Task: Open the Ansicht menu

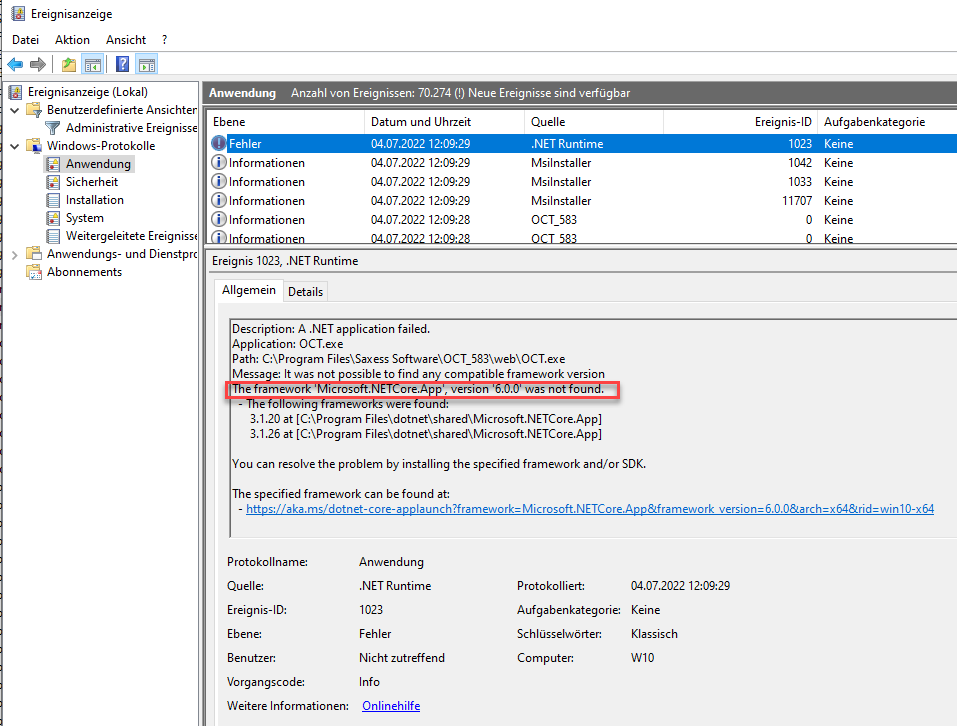Action: 126,40
